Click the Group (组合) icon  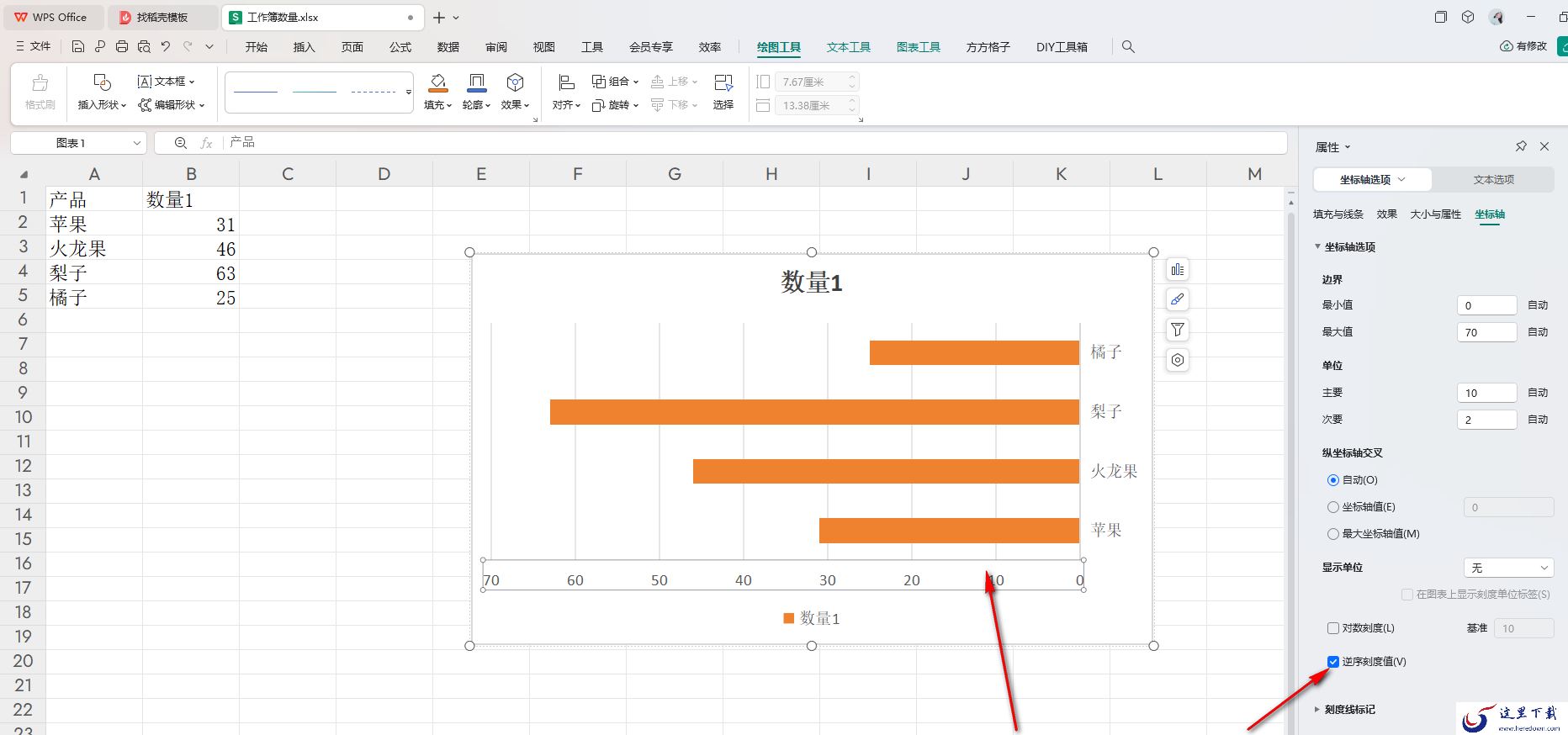(x=599, y=82)
